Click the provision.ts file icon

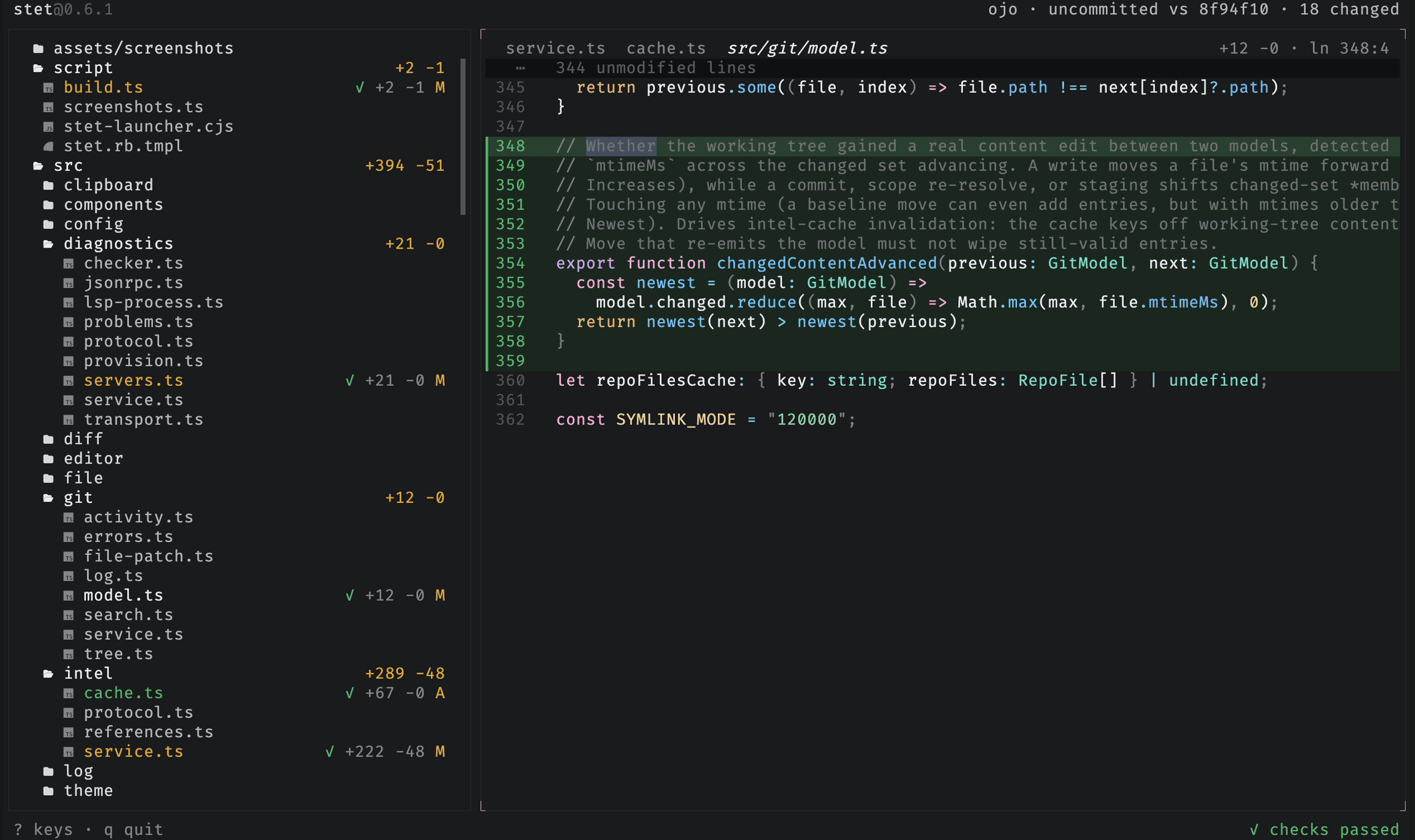pyautogui.click(x=69, y=362)
